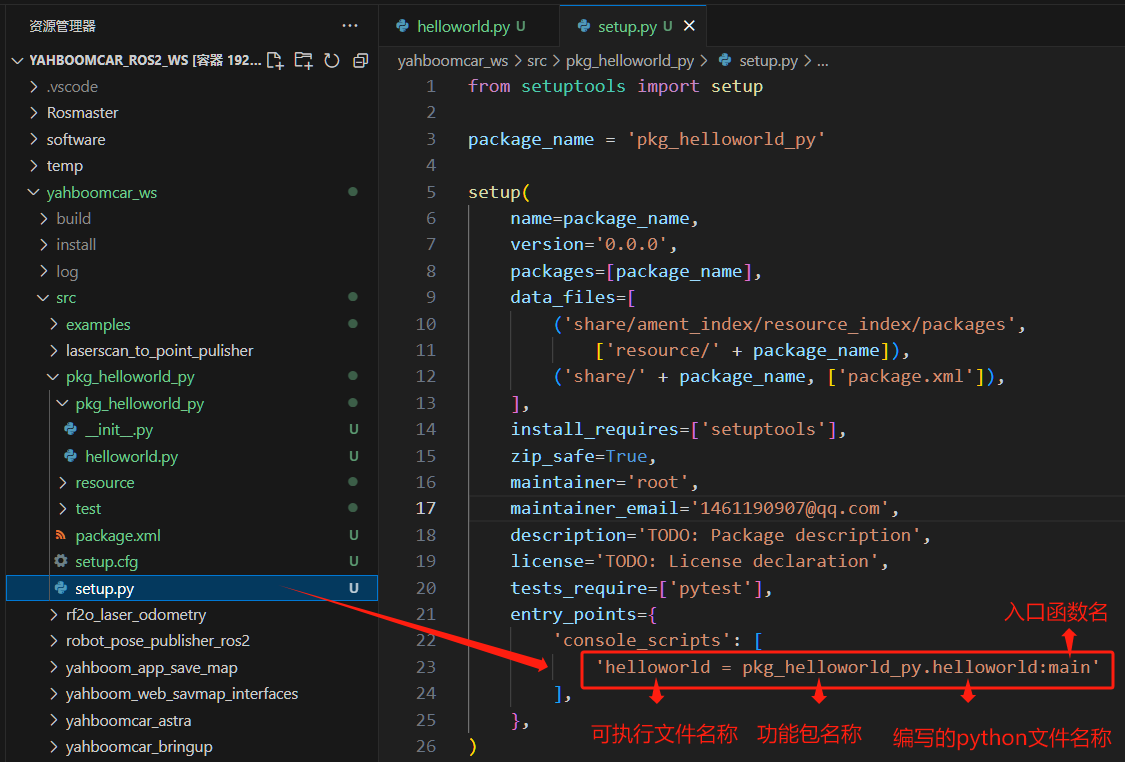Collapse all folders in explorer

click(360, 60)
